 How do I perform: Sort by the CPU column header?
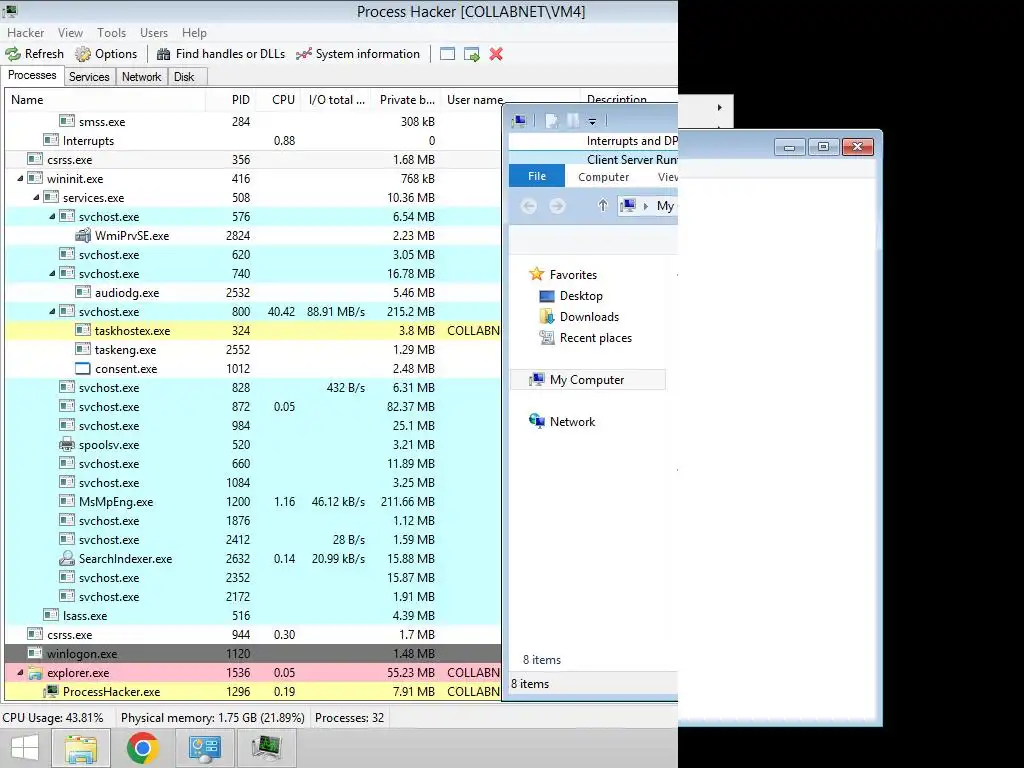280,100
